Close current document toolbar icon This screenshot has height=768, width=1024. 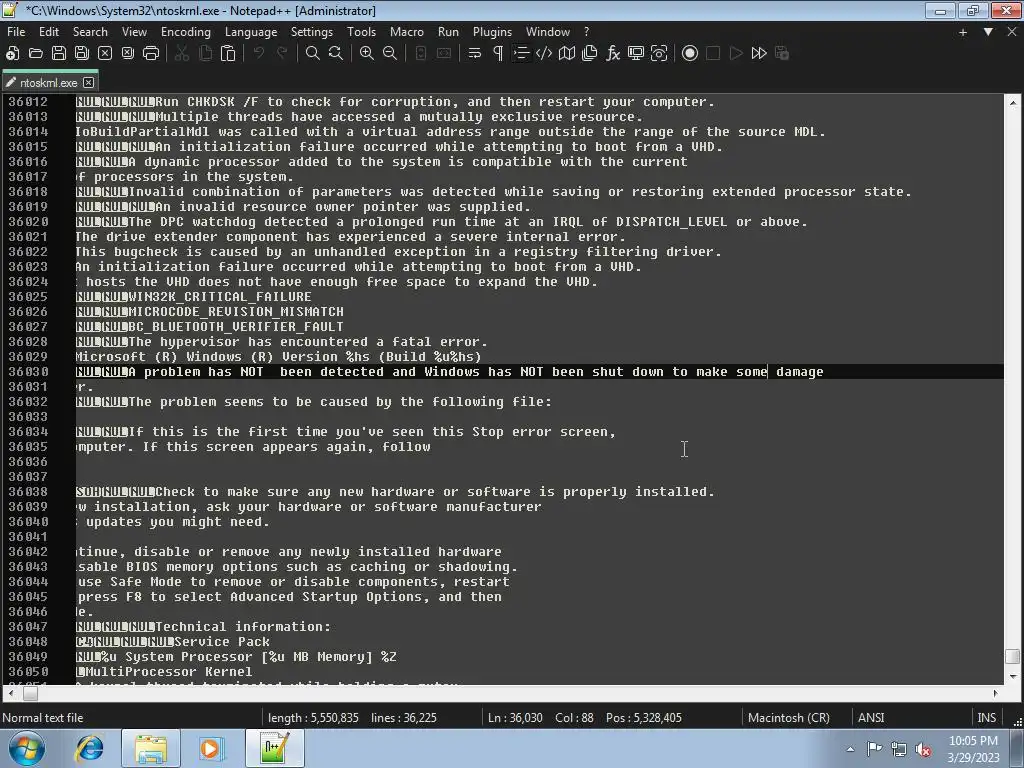[x=104, y=54]
